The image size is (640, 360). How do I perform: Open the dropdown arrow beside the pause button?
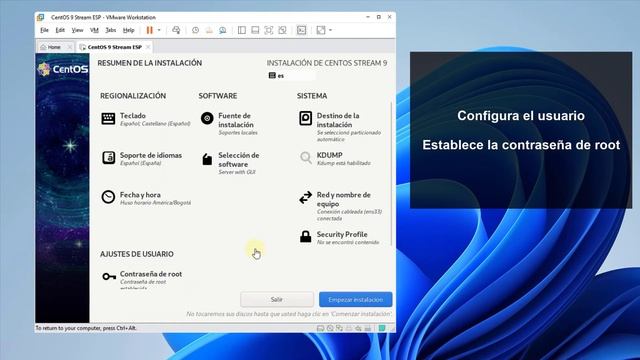click(x=159, y=30)
